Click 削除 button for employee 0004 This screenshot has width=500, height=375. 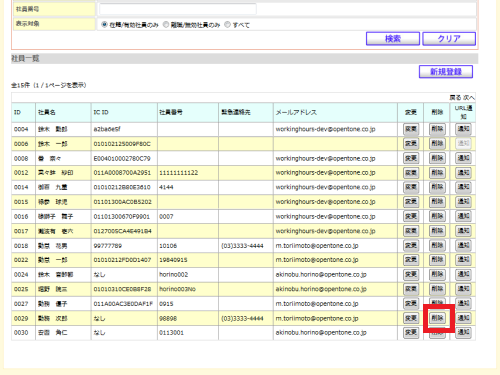[437, 129]
